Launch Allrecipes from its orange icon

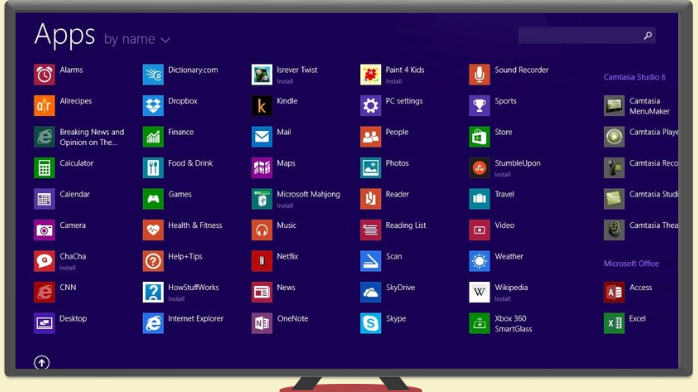click(44, 105)
